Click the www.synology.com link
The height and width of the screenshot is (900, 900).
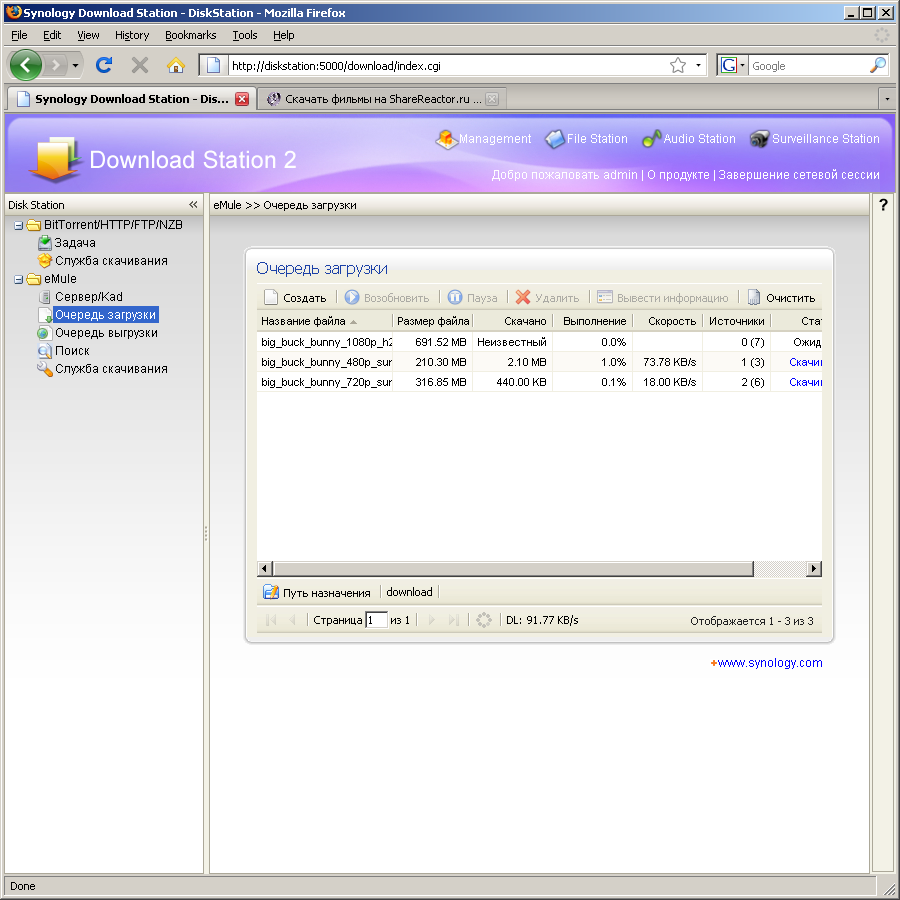click(x=769, y=663)
